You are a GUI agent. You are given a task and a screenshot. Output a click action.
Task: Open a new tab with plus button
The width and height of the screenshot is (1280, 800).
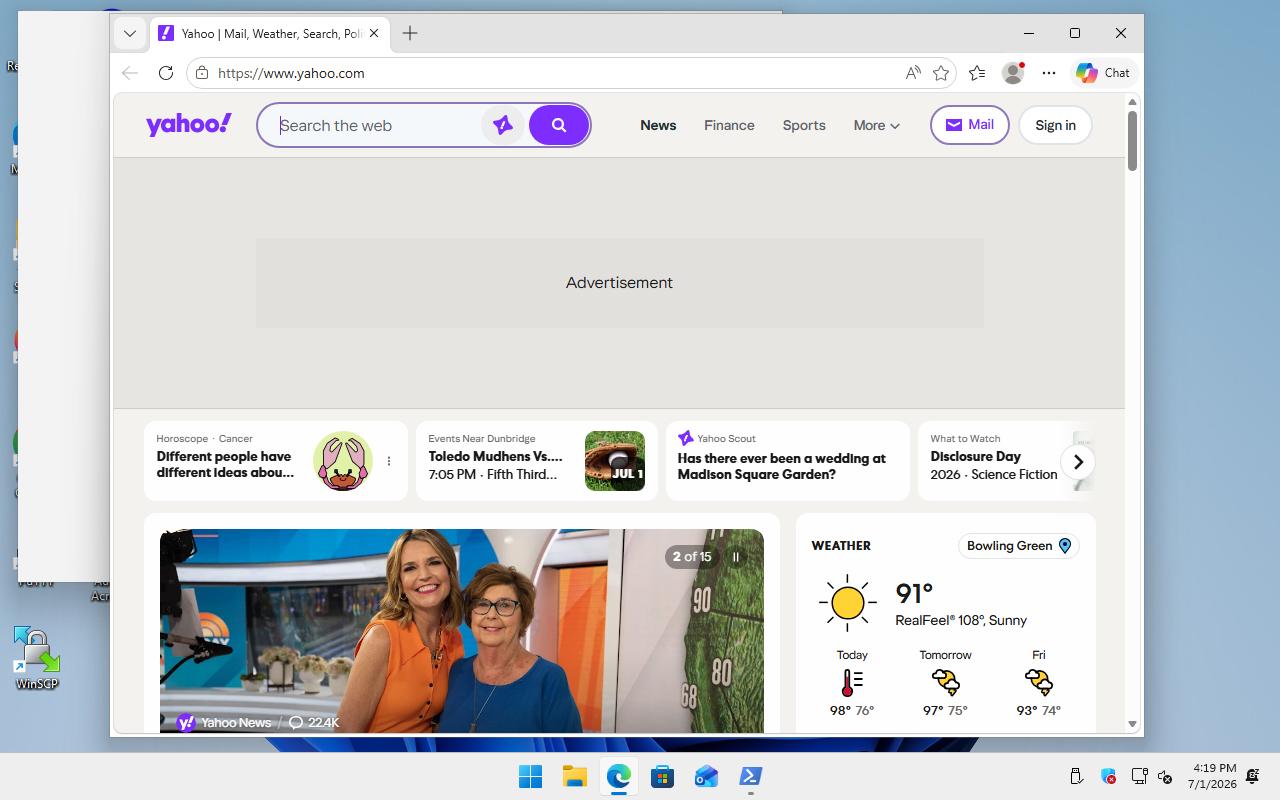click(x=410, y=33)
